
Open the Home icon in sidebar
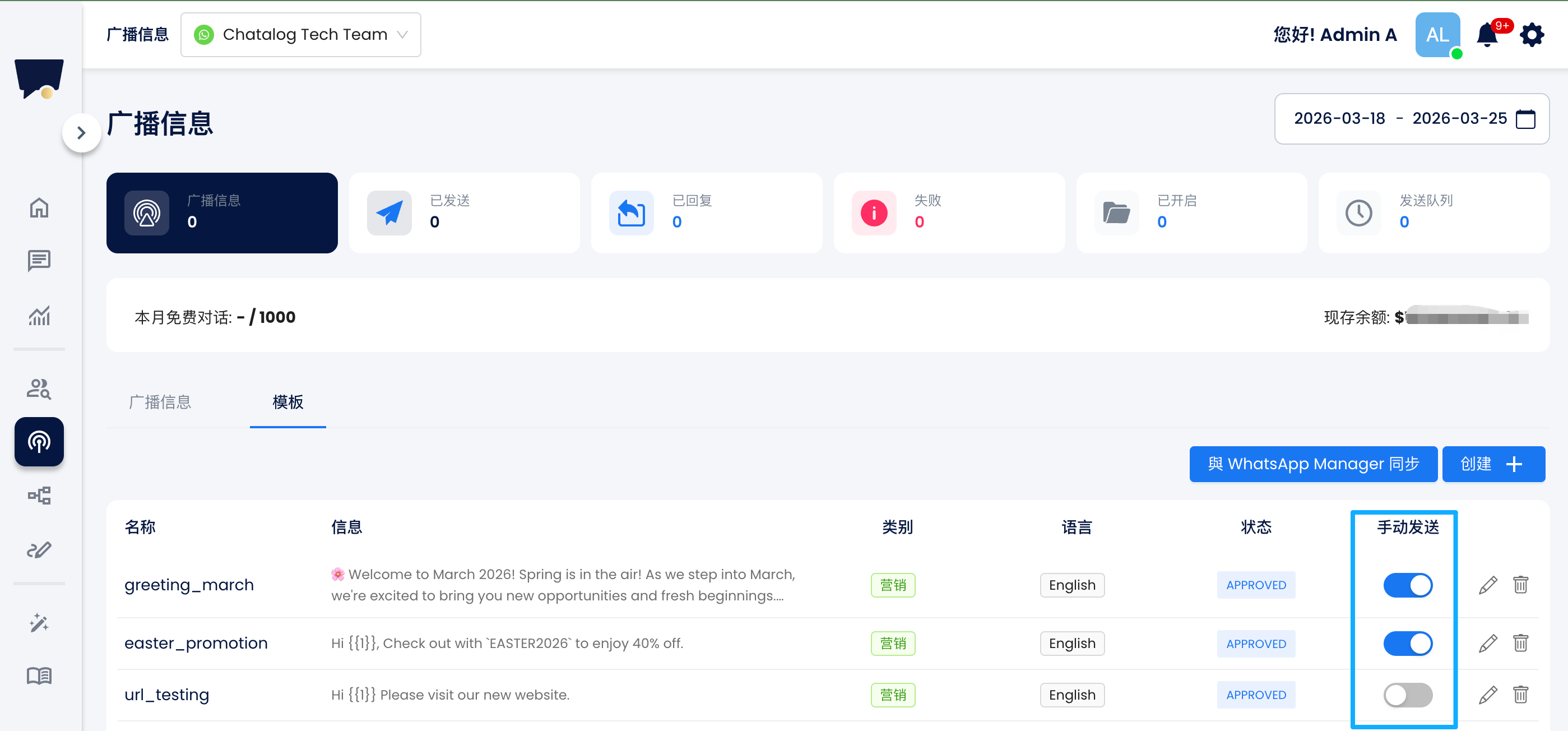click(39, 207)
